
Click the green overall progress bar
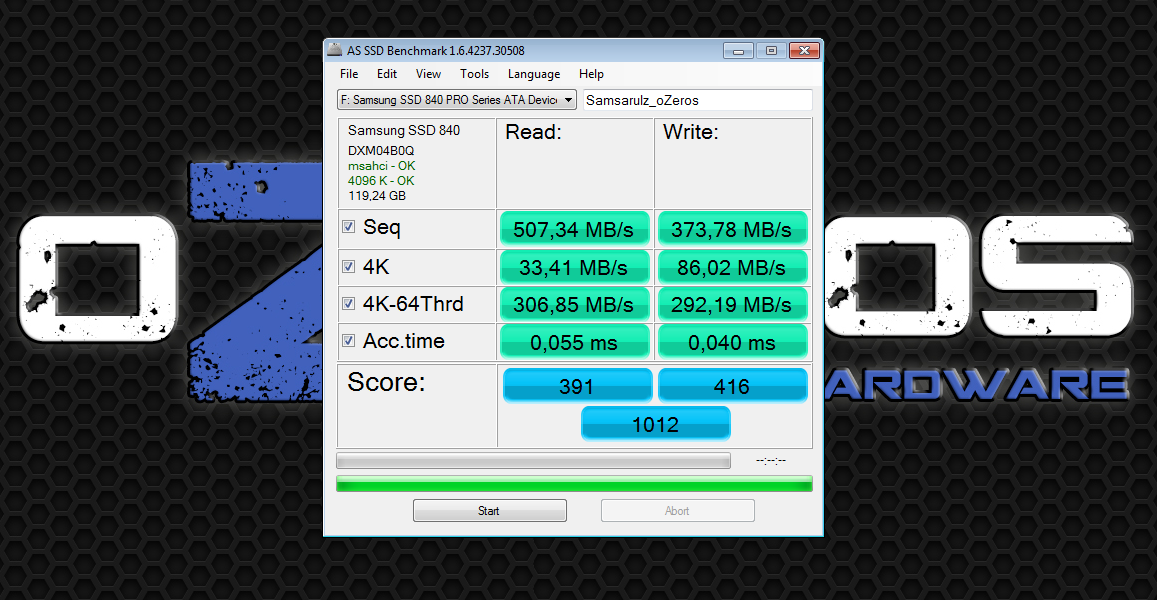point(574,484)
